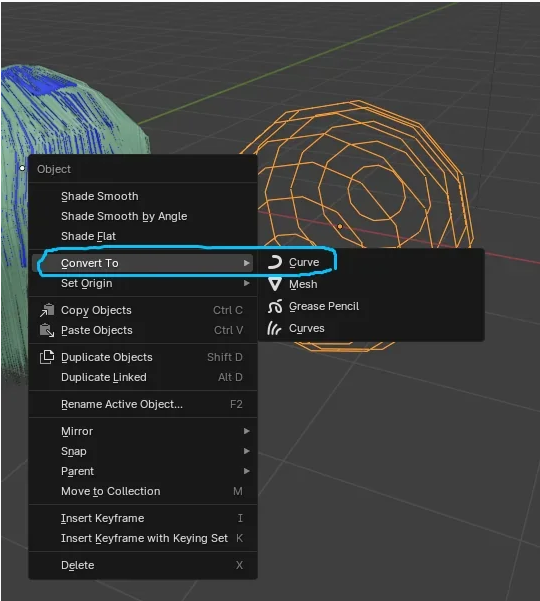Viewport: 540px width, 601px height.
Task: Click the Curve icon in Convert To submenu
Action: pos(275,263)
